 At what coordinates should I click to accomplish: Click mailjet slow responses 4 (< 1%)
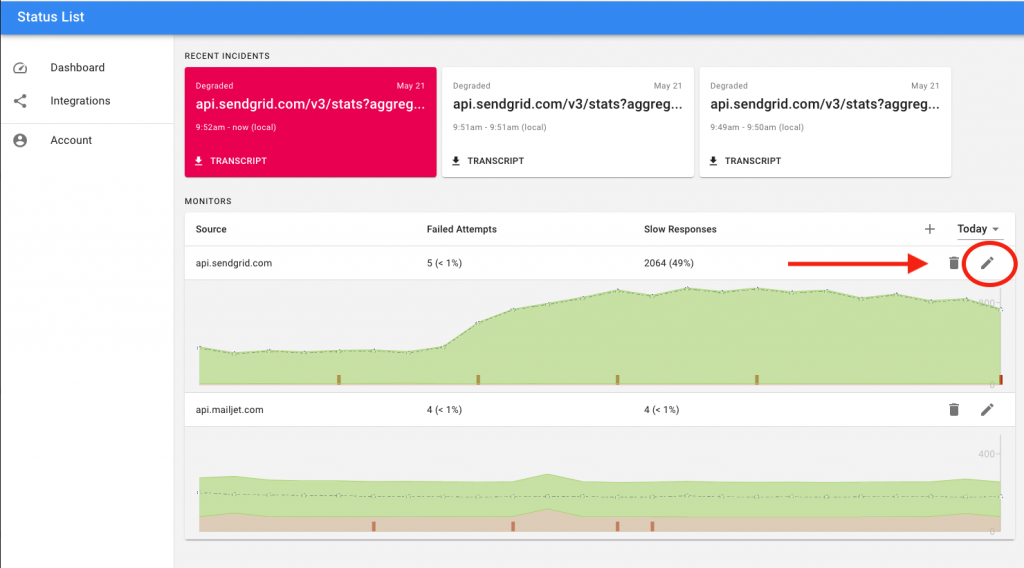[x=662, y=410]
